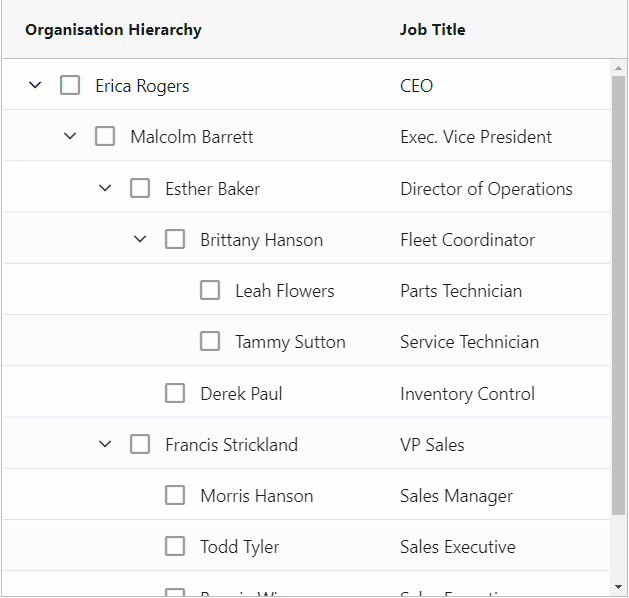The image size is (629, 598).
Task: Collapse the Esther Baker group
Action: point(105,188)
